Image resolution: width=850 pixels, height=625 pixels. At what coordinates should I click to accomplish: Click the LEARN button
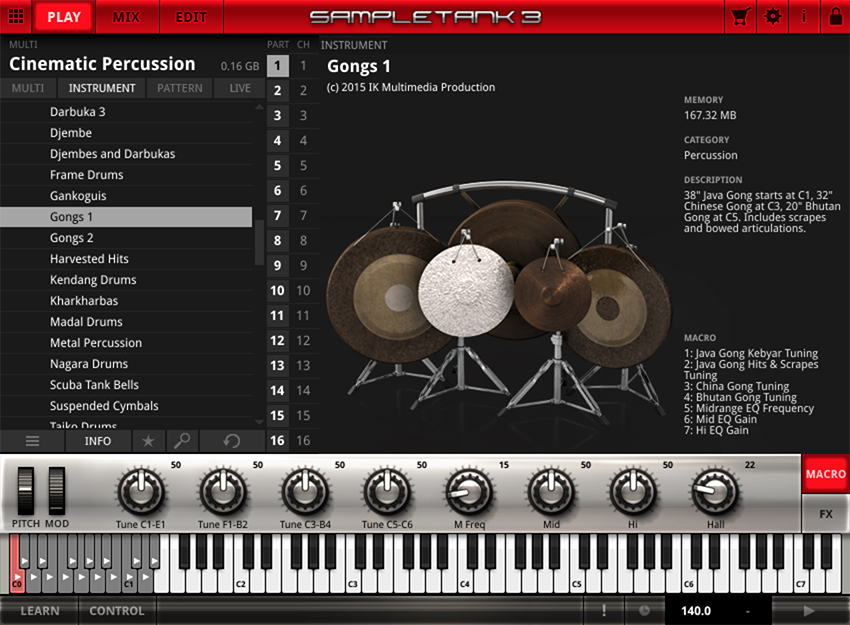point(40,610)
